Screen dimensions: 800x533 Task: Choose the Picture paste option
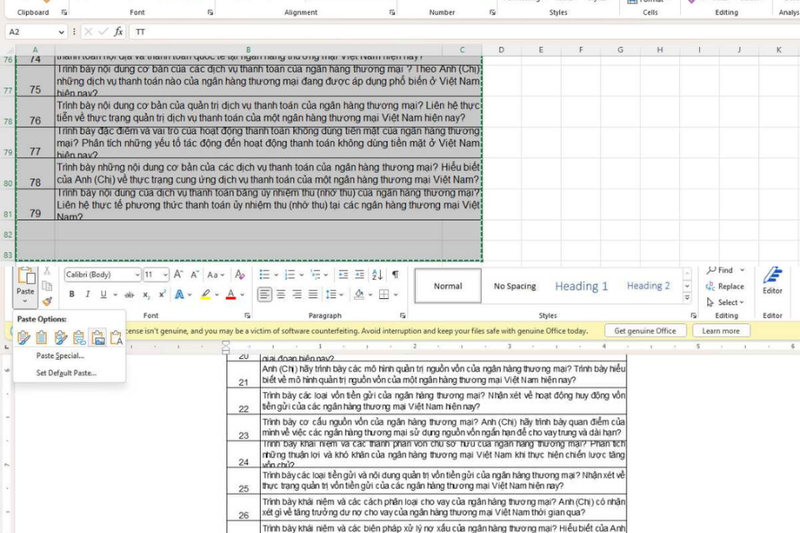pyautogui.click(x=98, y=337)
